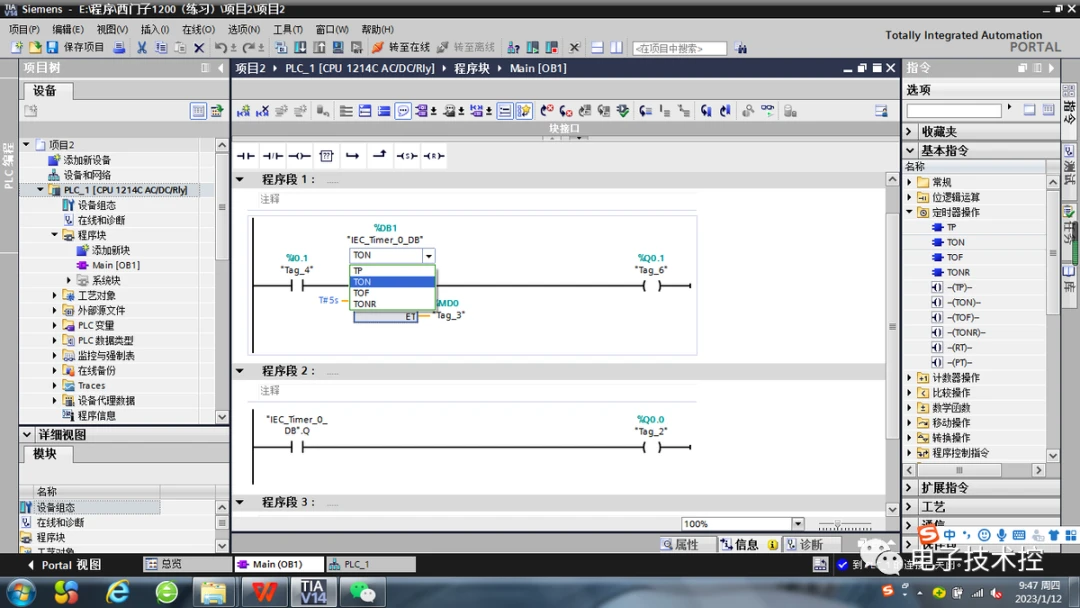Open the zoom level 100% dropdown
1080x608 pixels.
[797, 524]
